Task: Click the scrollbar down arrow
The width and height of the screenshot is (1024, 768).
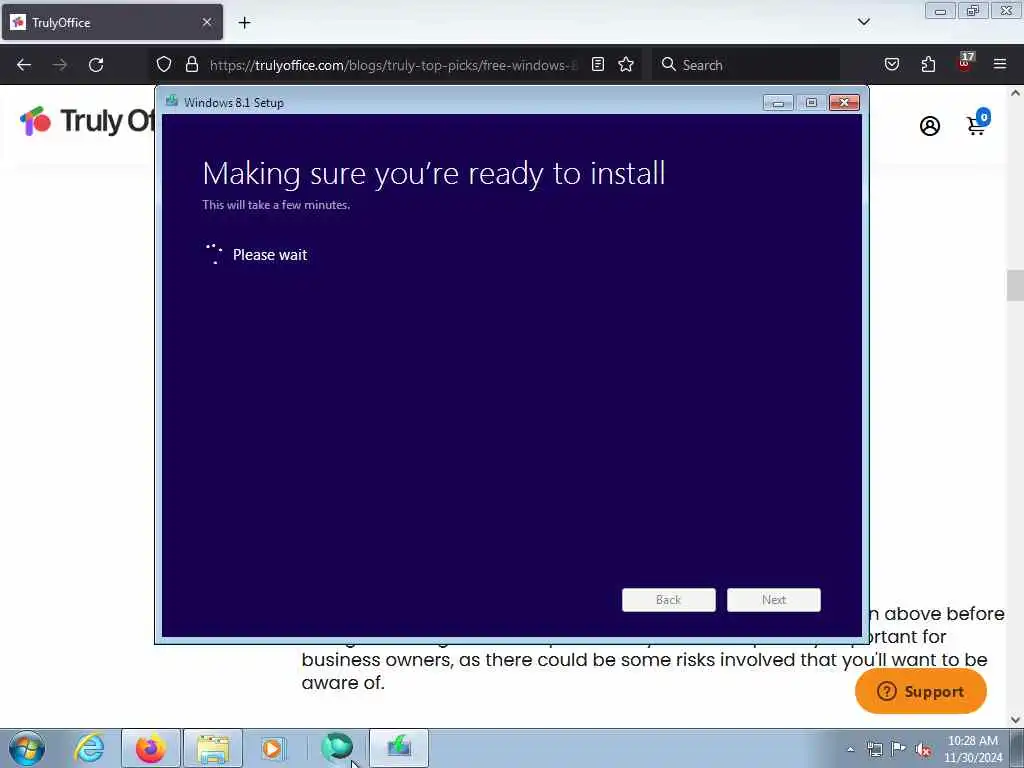Action: click(x=1015, y=720)
